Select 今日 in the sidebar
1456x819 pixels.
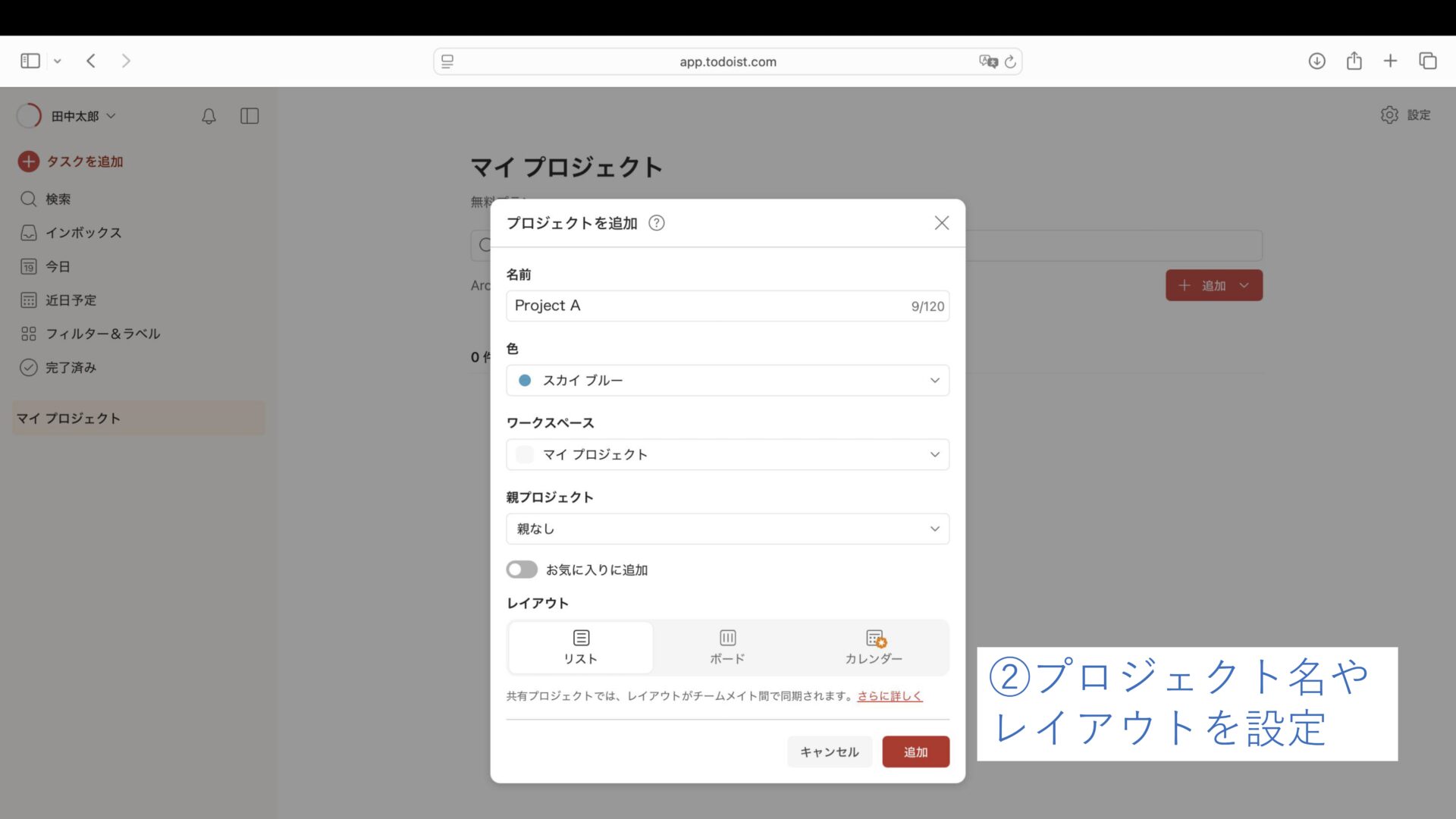coord(58,266)
